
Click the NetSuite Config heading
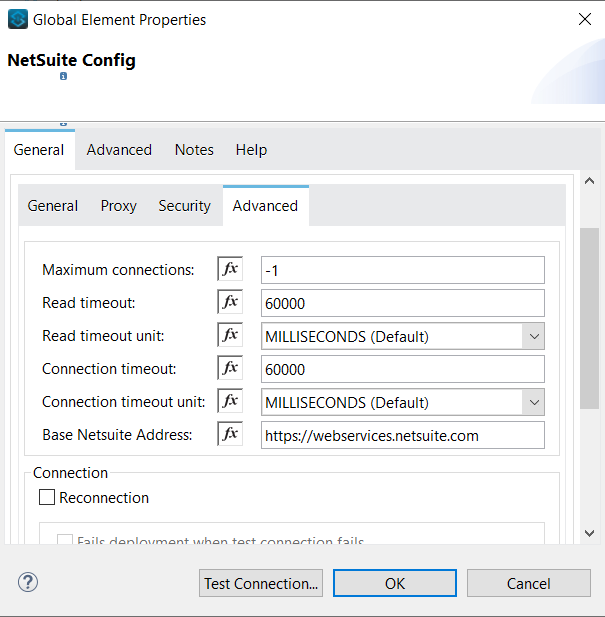pyautogui.click(x=72, y=60)
